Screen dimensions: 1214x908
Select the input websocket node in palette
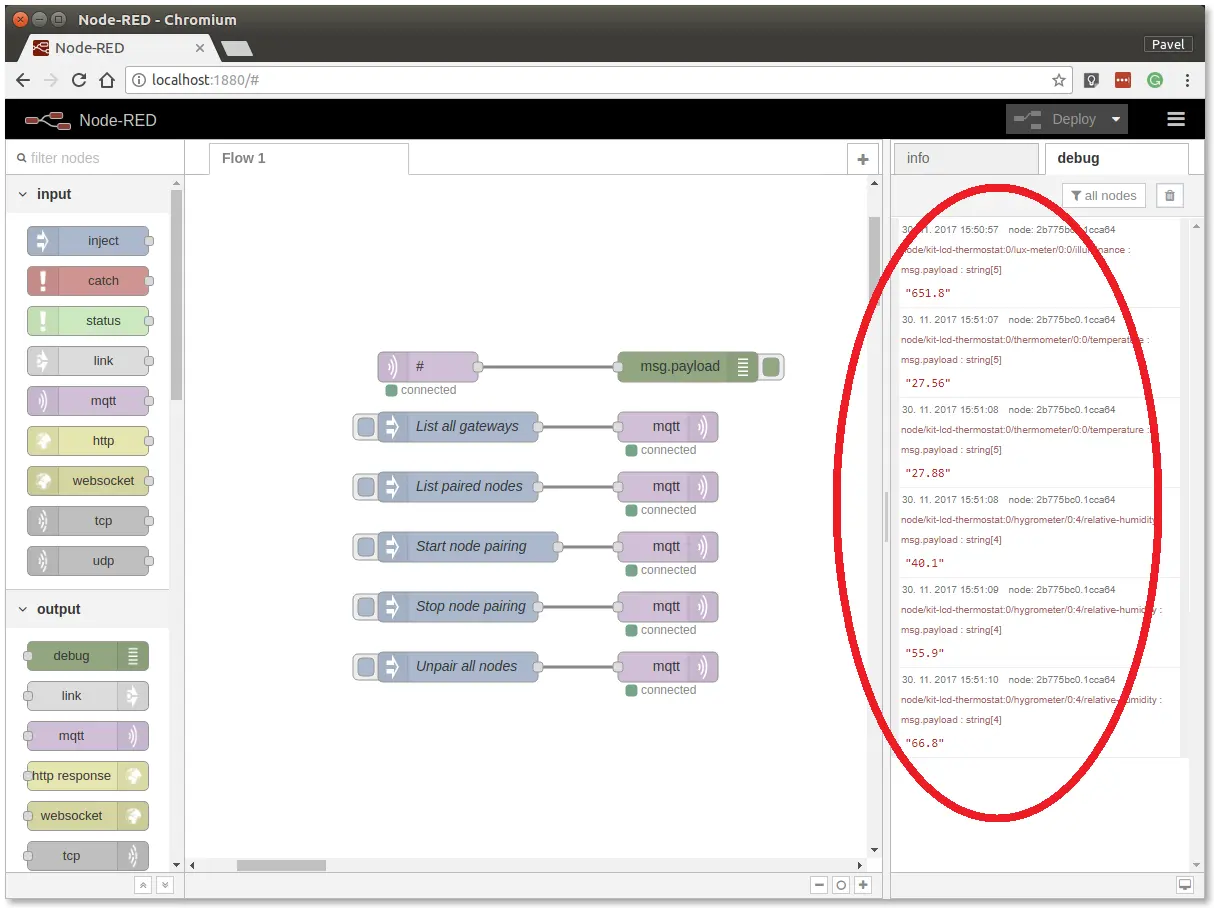tap(88, 481)
